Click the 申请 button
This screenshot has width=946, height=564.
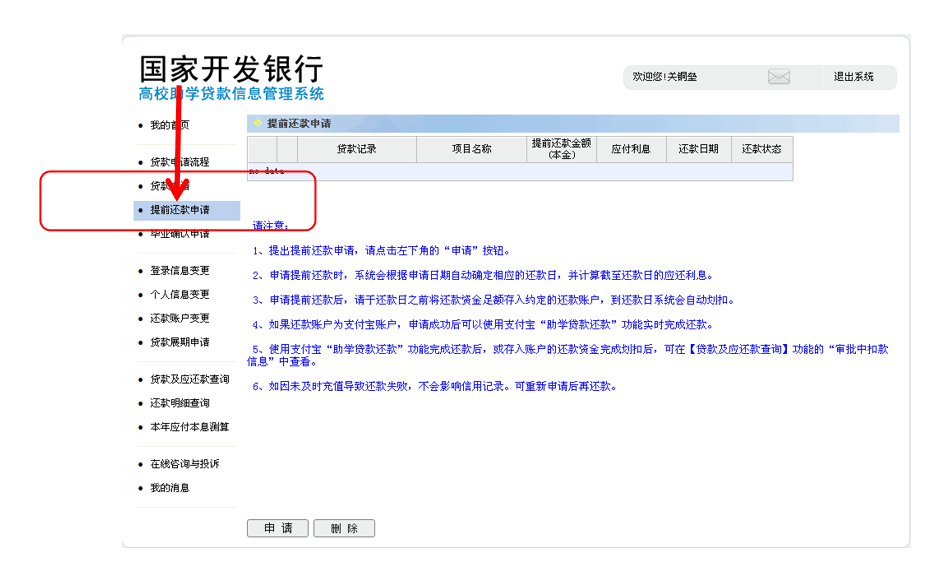point(278,528)
